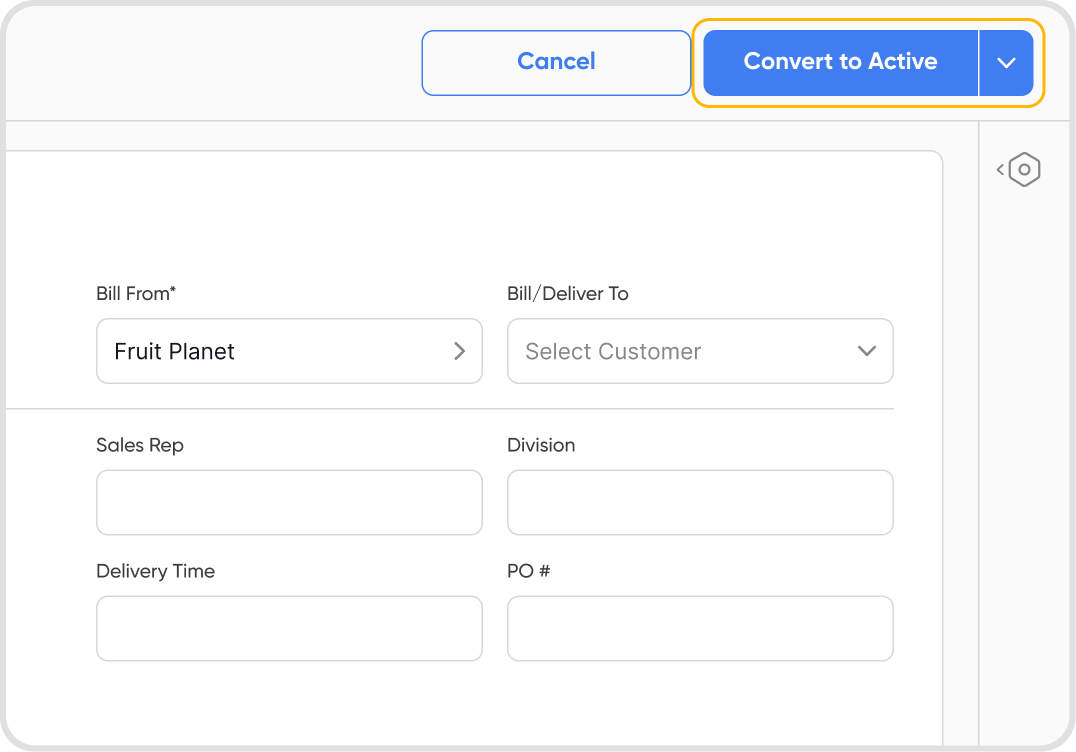Viewport: 1076px width, 752px height.
Task: Select the Delivery Time input field
Action: (289, 628)
